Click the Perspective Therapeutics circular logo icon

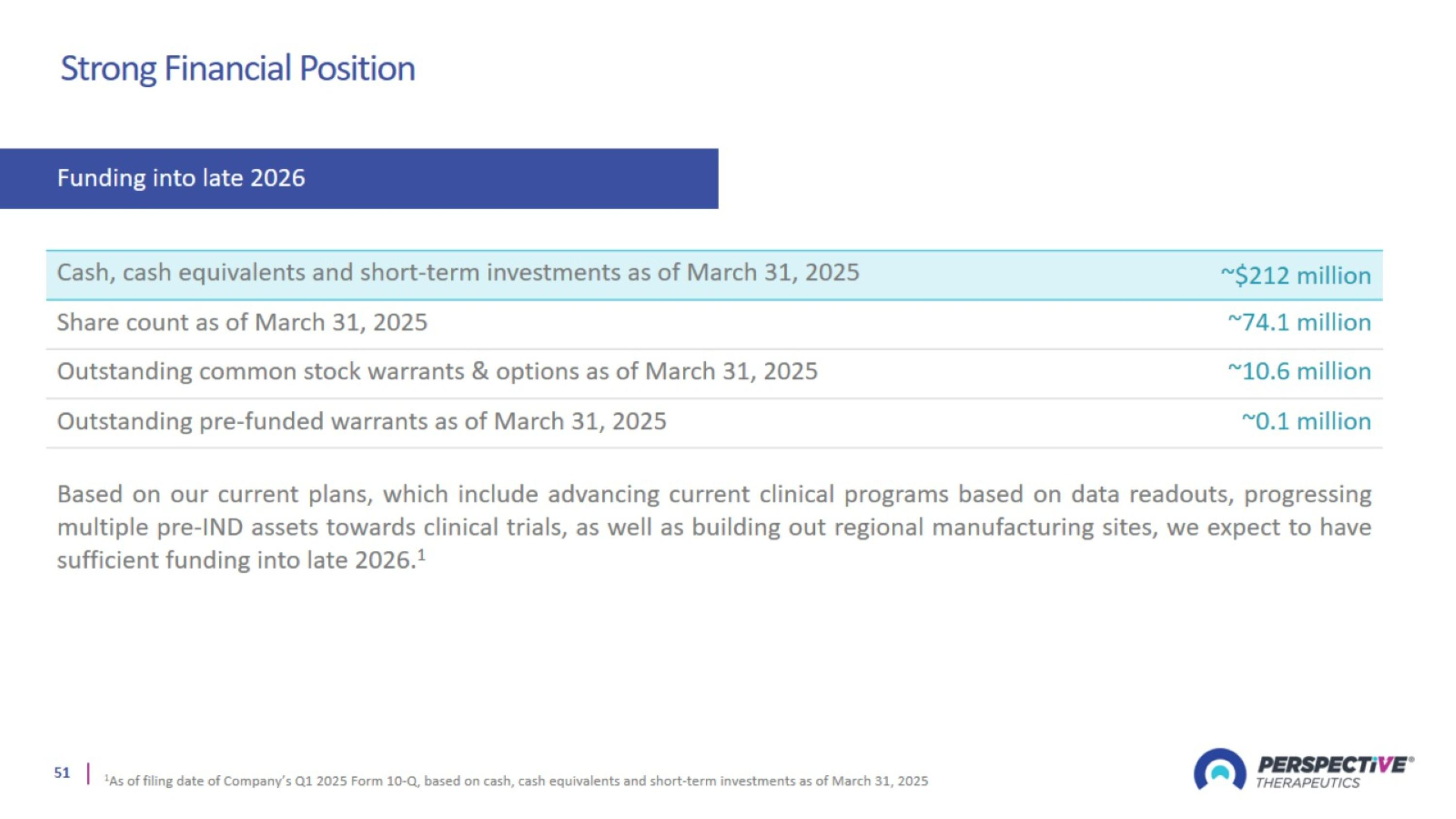click(x=1219, y=770)
